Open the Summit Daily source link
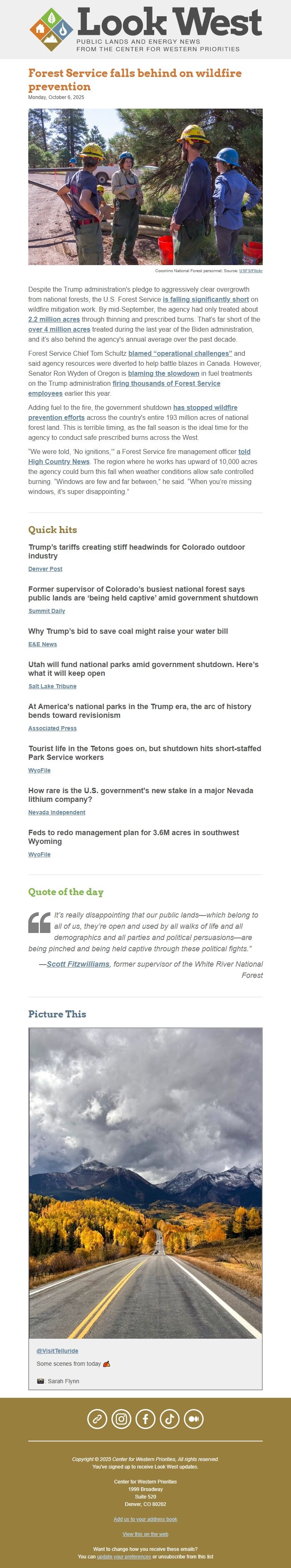Image resolution: width=291 pixels, height=1568 pixels. click(x=47, y=611)
